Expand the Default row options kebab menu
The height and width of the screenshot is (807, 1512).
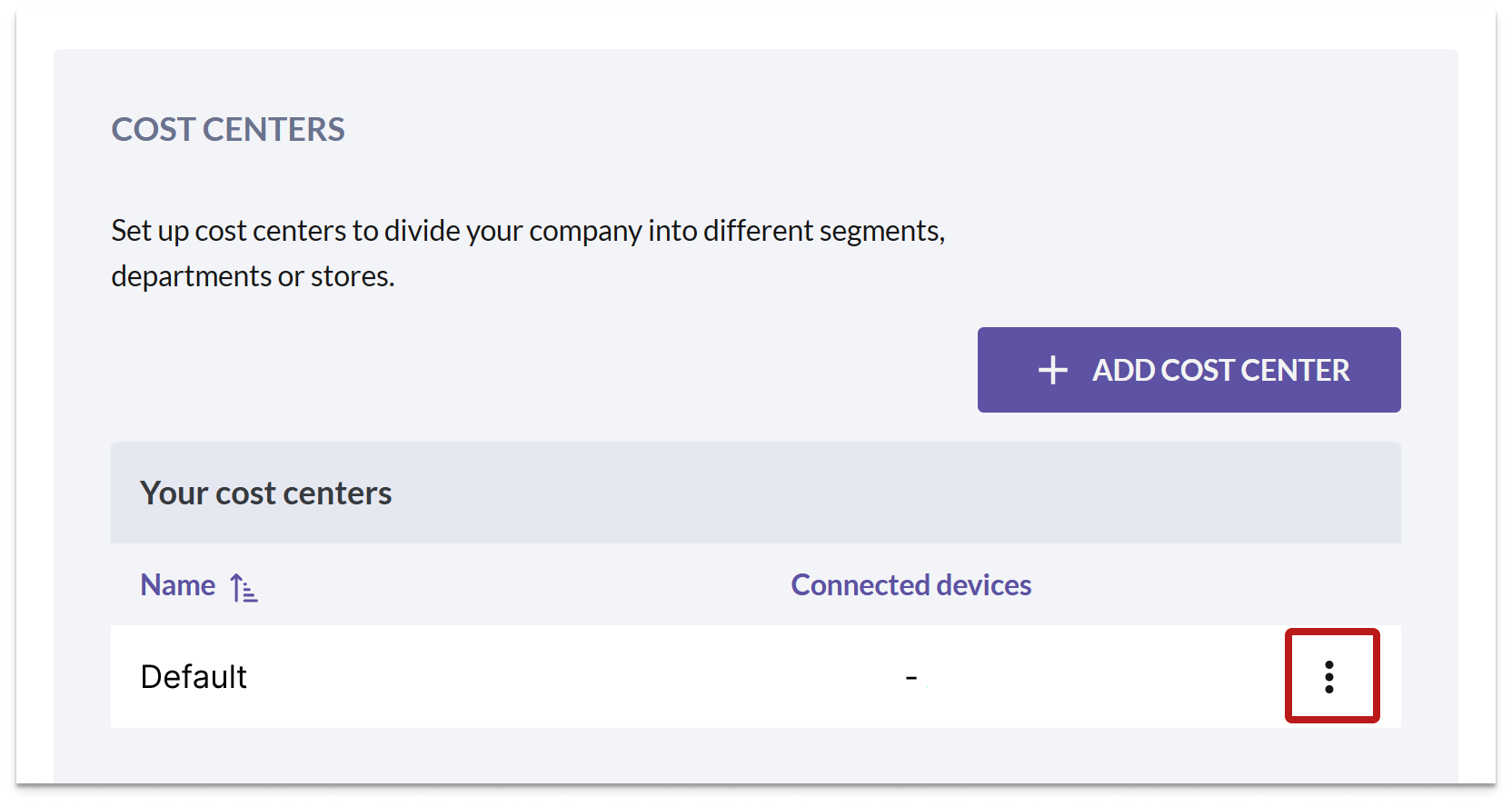pos(1329,677)
